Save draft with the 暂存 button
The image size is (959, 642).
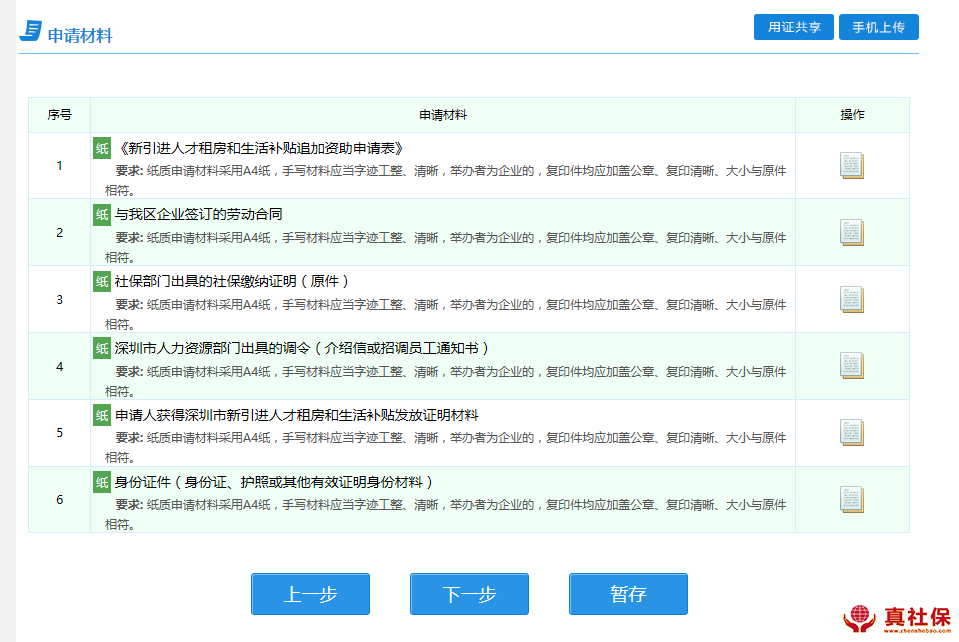point(628,594)
